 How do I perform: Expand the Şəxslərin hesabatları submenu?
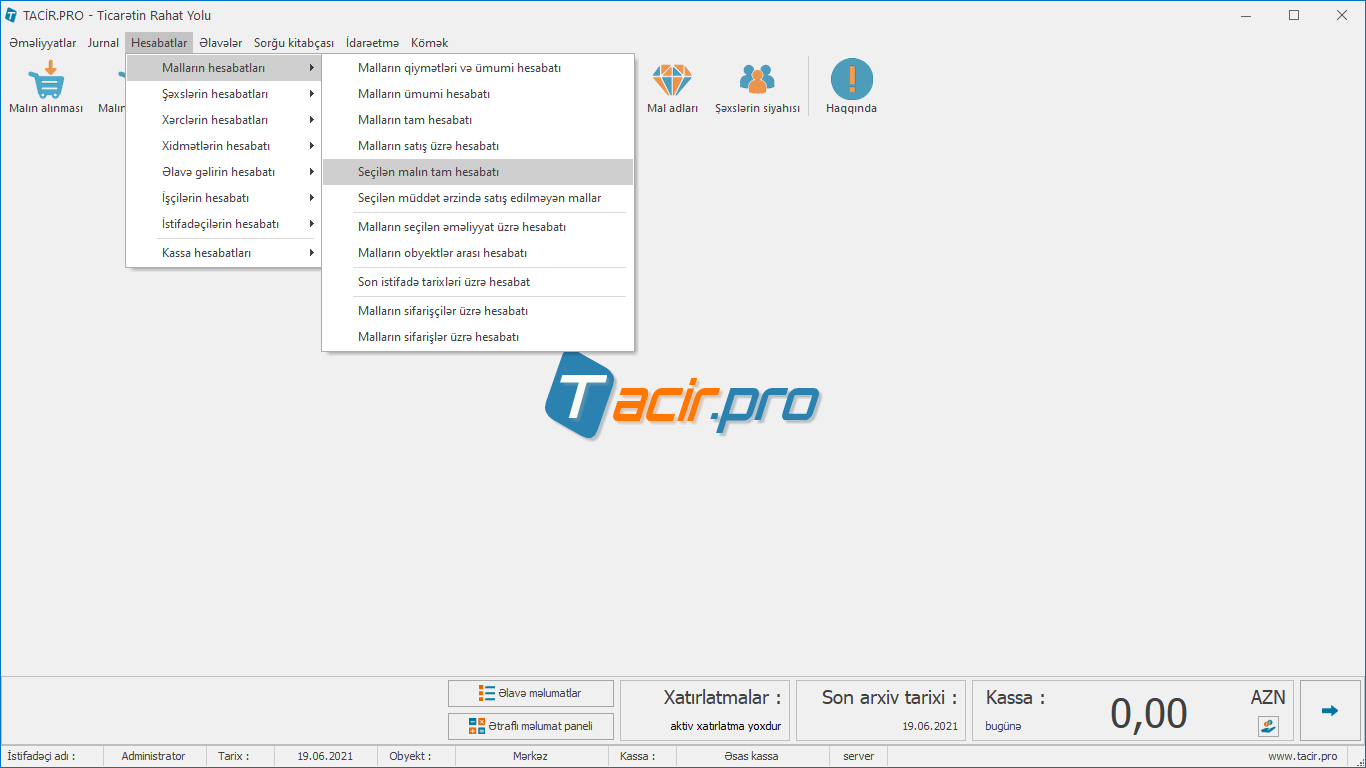[x=214, y=94]
